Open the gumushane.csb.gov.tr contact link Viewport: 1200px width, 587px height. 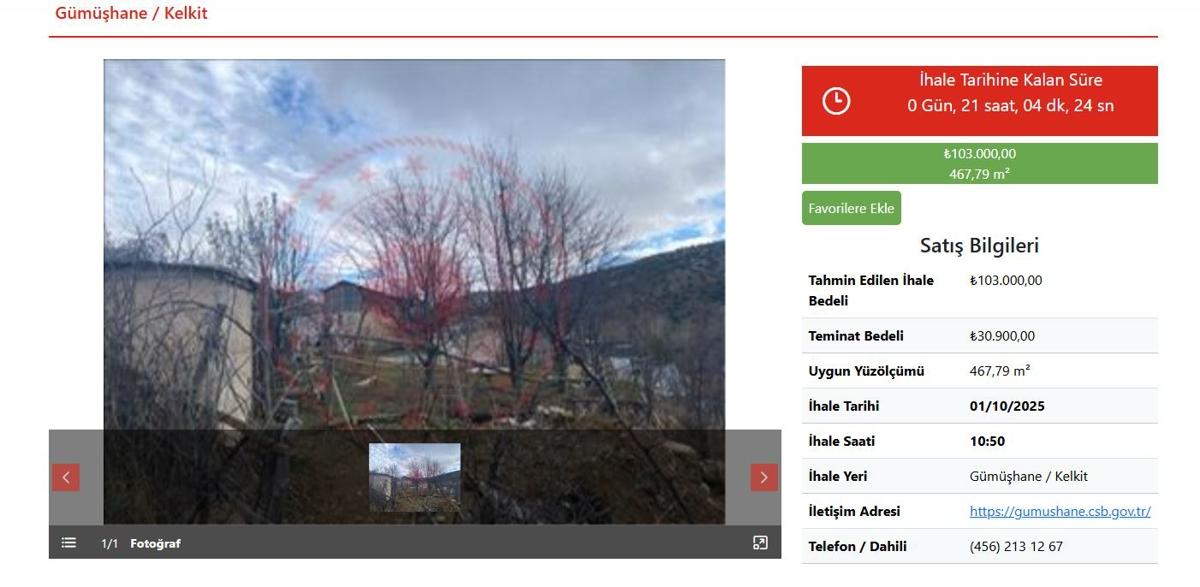click(x=1060, y=511)
